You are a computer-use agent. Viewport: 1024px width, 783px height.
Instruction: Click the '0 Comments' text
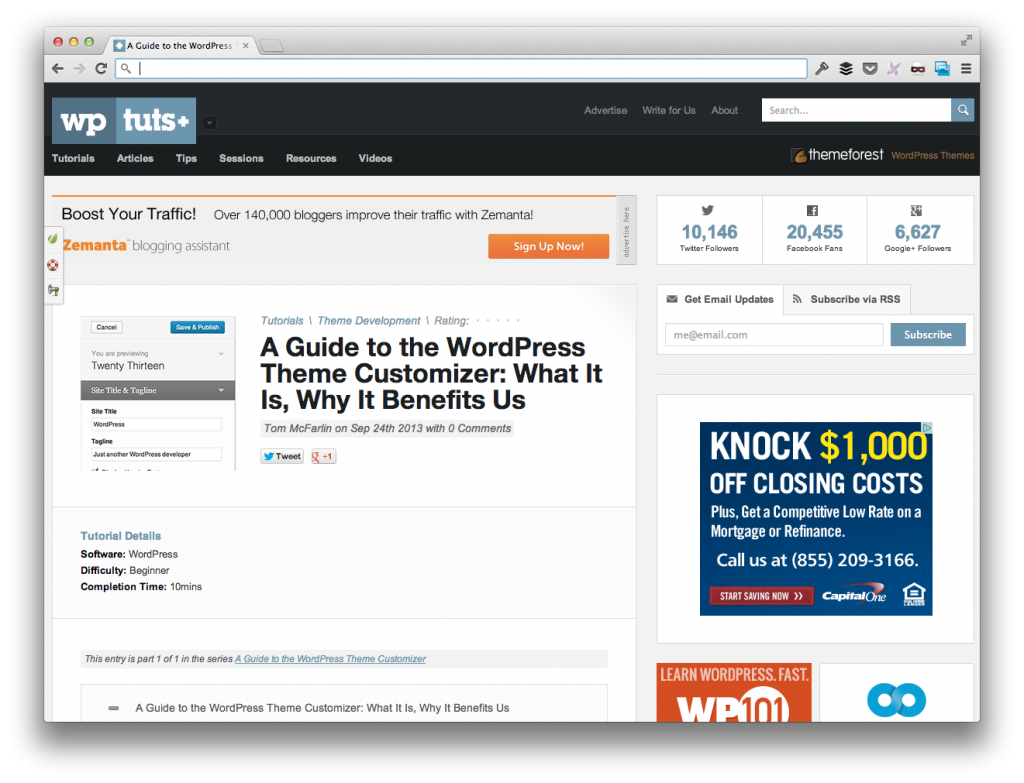479,428
